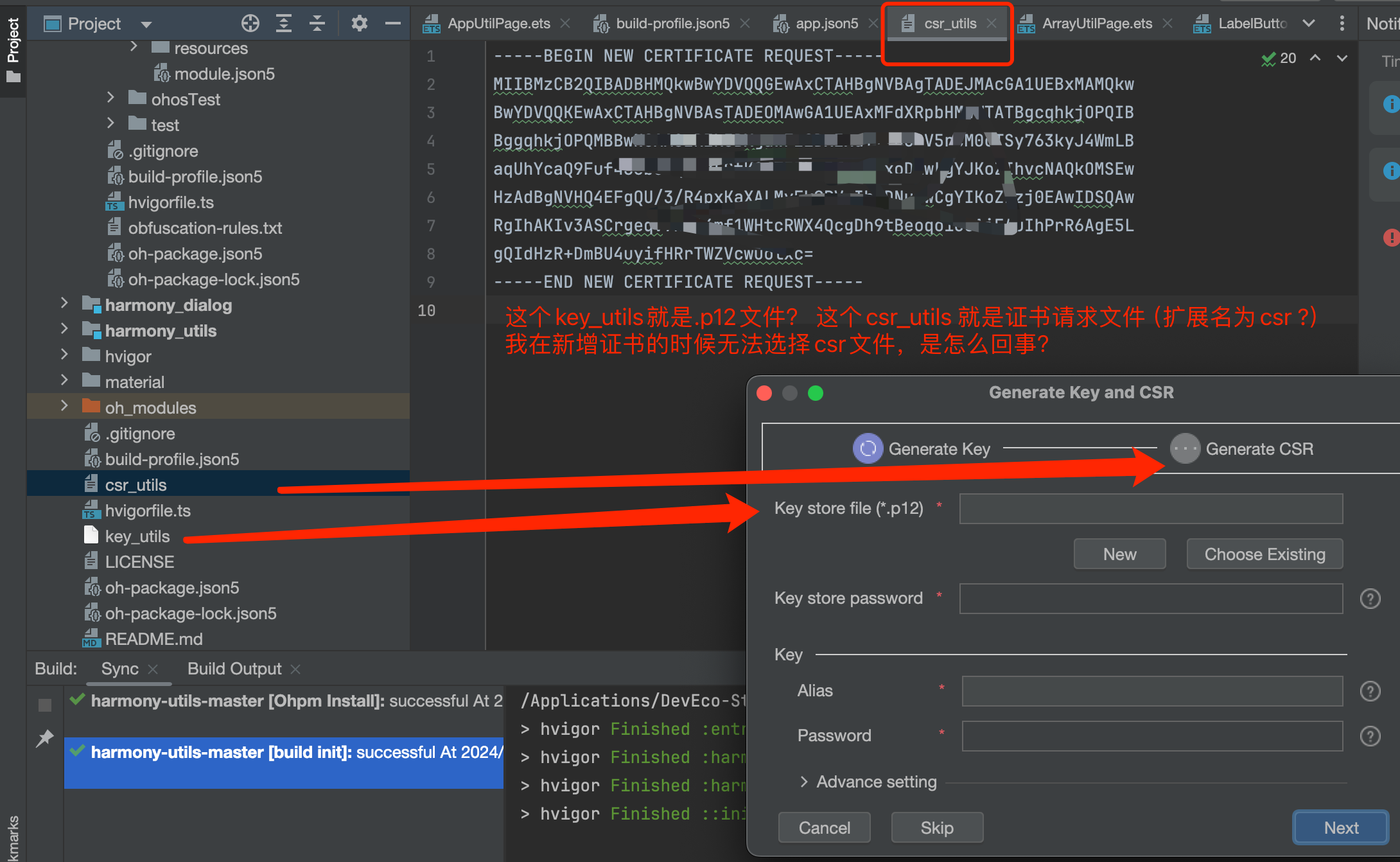Expand the harmony_utils module
This screenshot has width=1400, height=862.
point(64,329)
